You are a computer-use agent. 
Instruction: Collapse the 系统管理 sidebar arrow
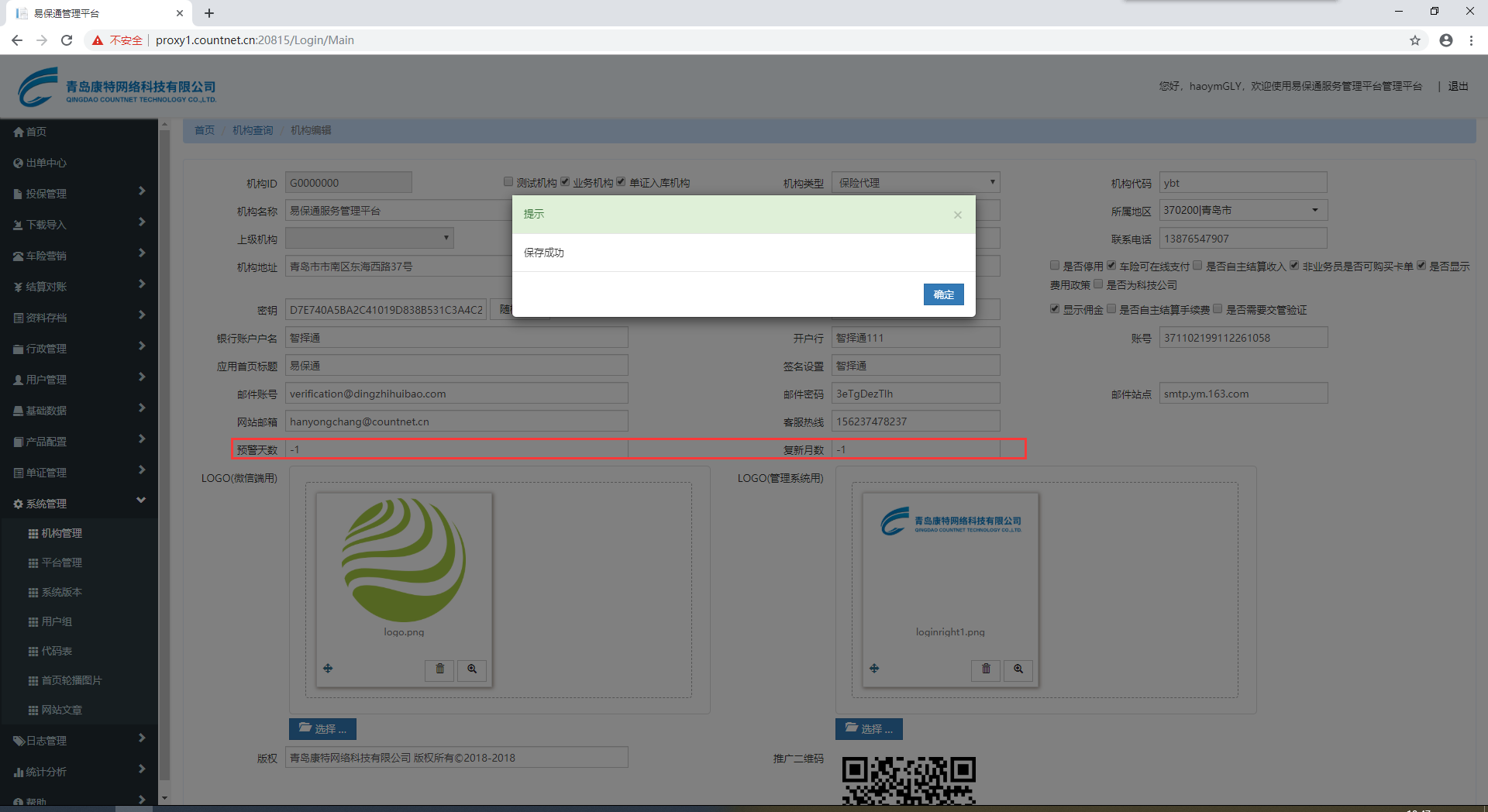point(141,501)
